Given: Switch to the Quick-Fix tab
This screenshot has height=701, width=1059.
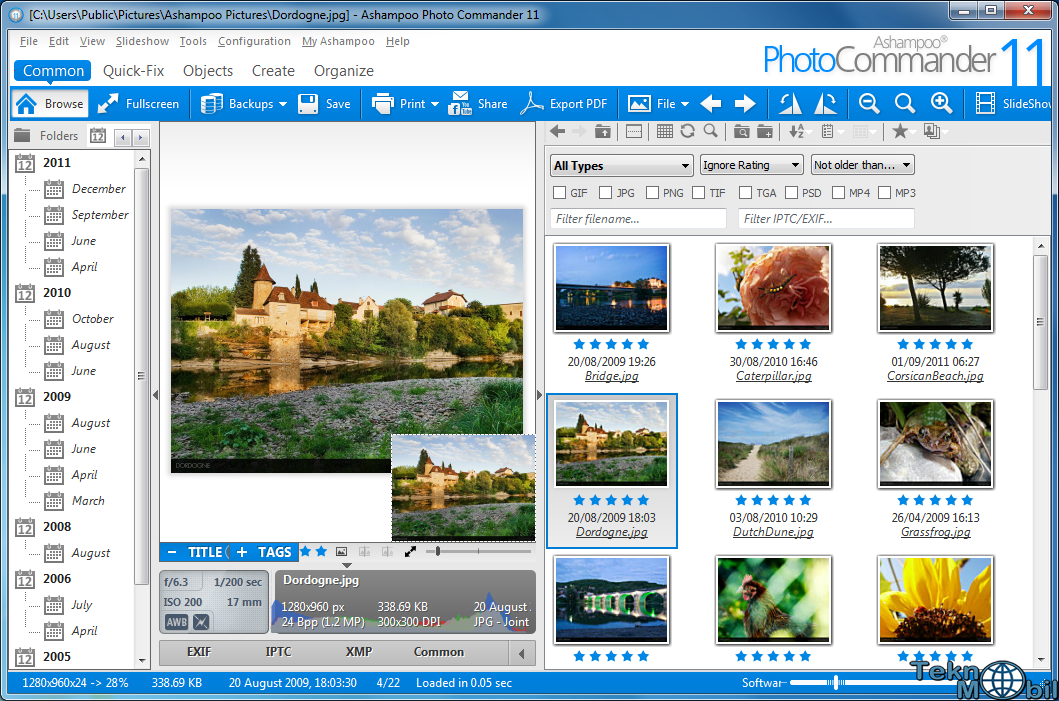Looking at the screenshot, I should [x=134, y=71].
